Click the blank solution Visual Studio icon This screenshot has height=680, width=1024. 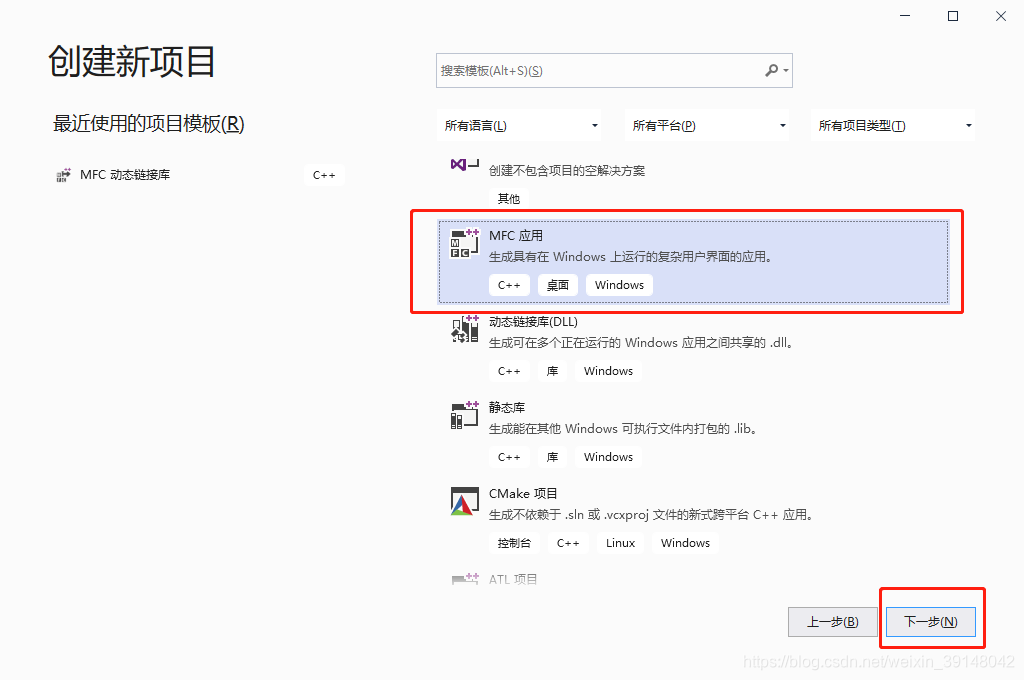[464, 164]
